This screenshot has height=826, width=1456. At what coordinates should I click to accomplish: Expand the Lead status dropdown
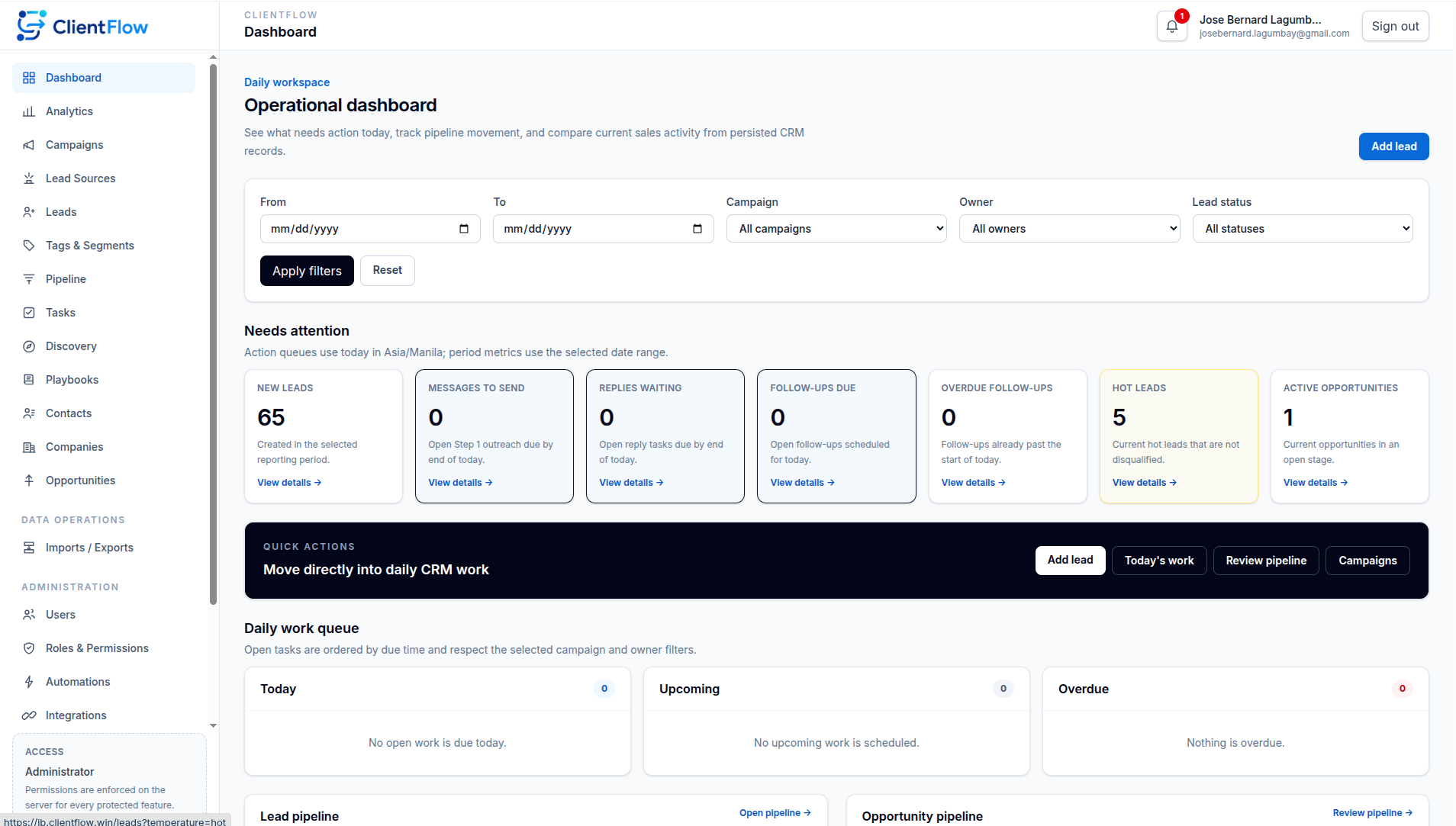[x=1303, y=229]
